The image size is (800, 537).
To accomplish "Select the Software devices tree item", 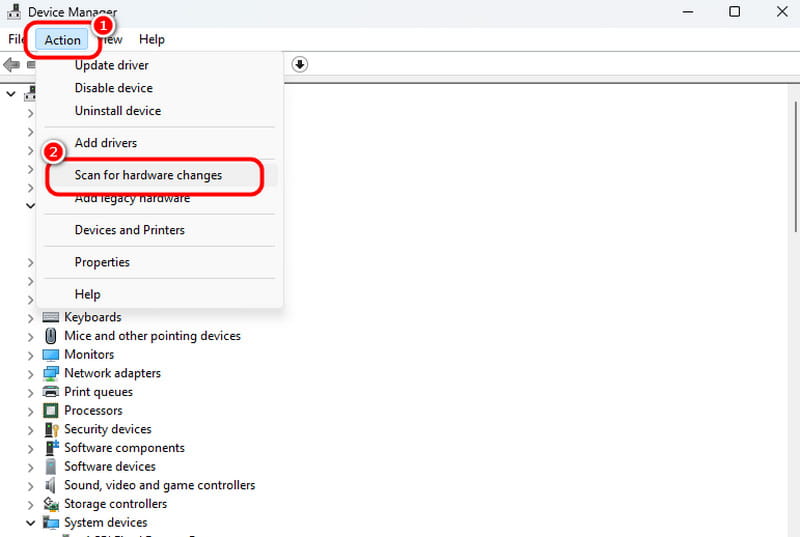I will pos(110,466).
